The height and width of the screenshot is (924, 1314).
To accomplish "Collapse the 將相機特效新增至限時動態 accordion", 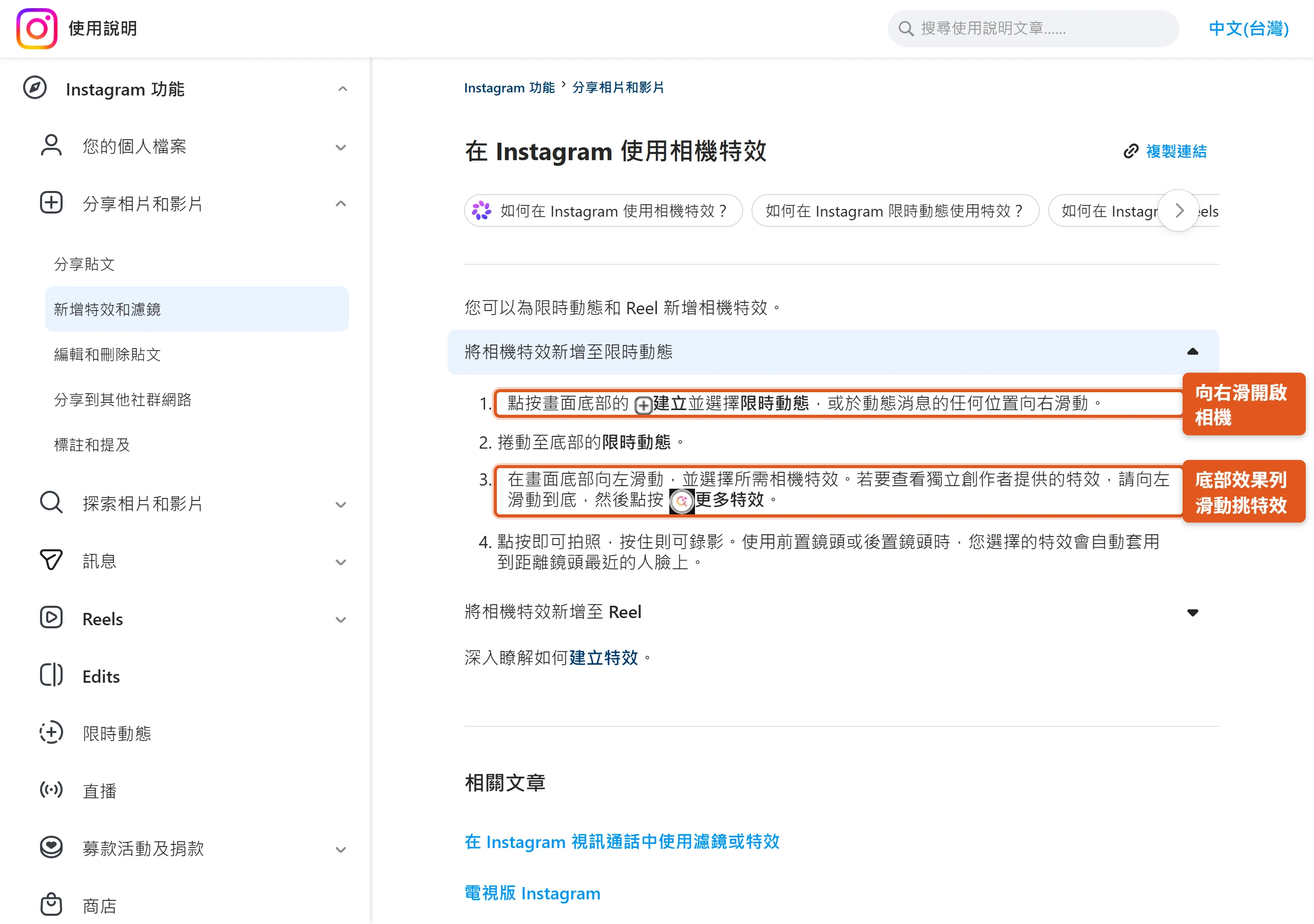I will [833, 352].
